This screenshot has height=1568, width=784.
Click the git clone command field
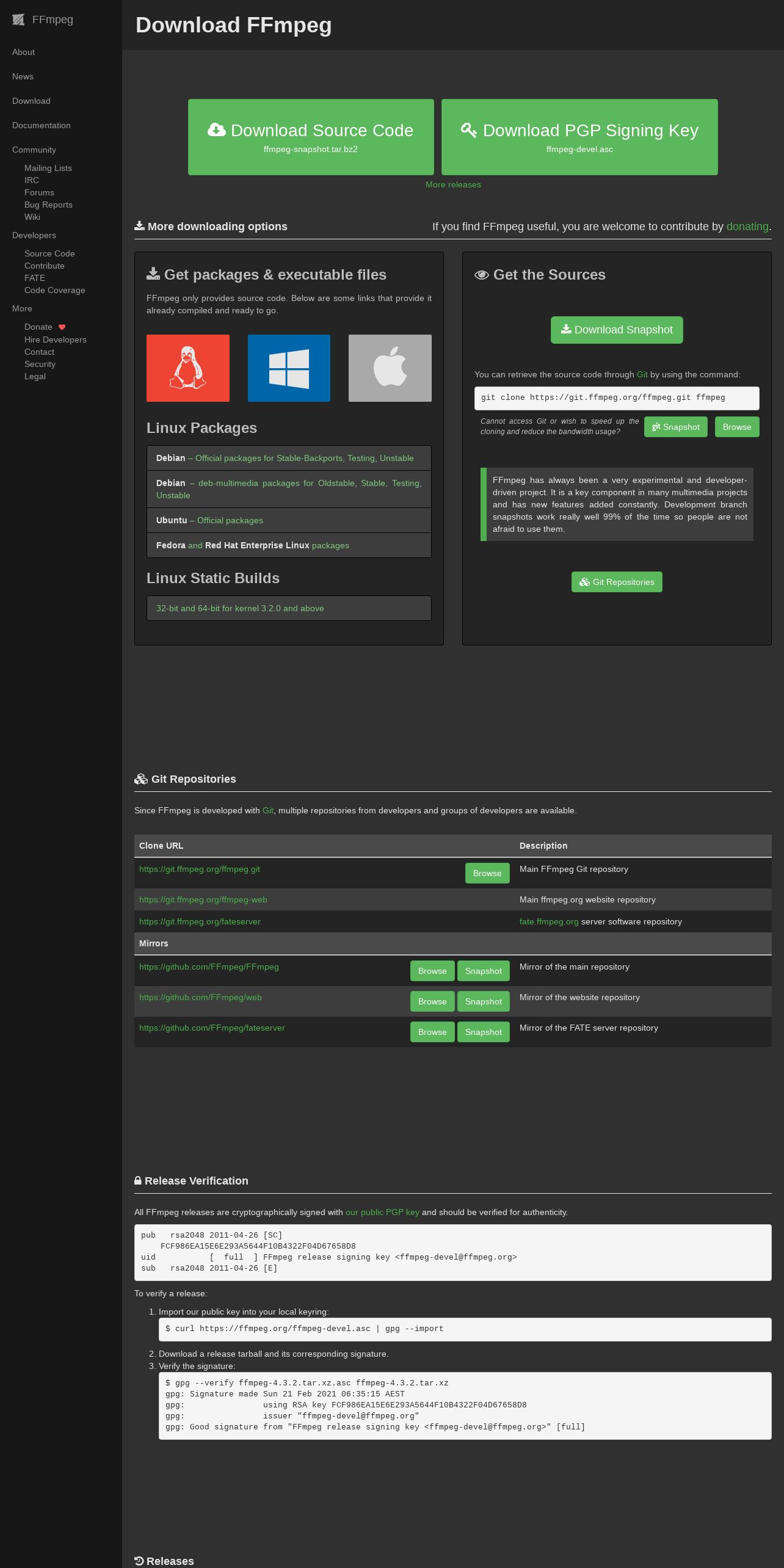point(617,398)
